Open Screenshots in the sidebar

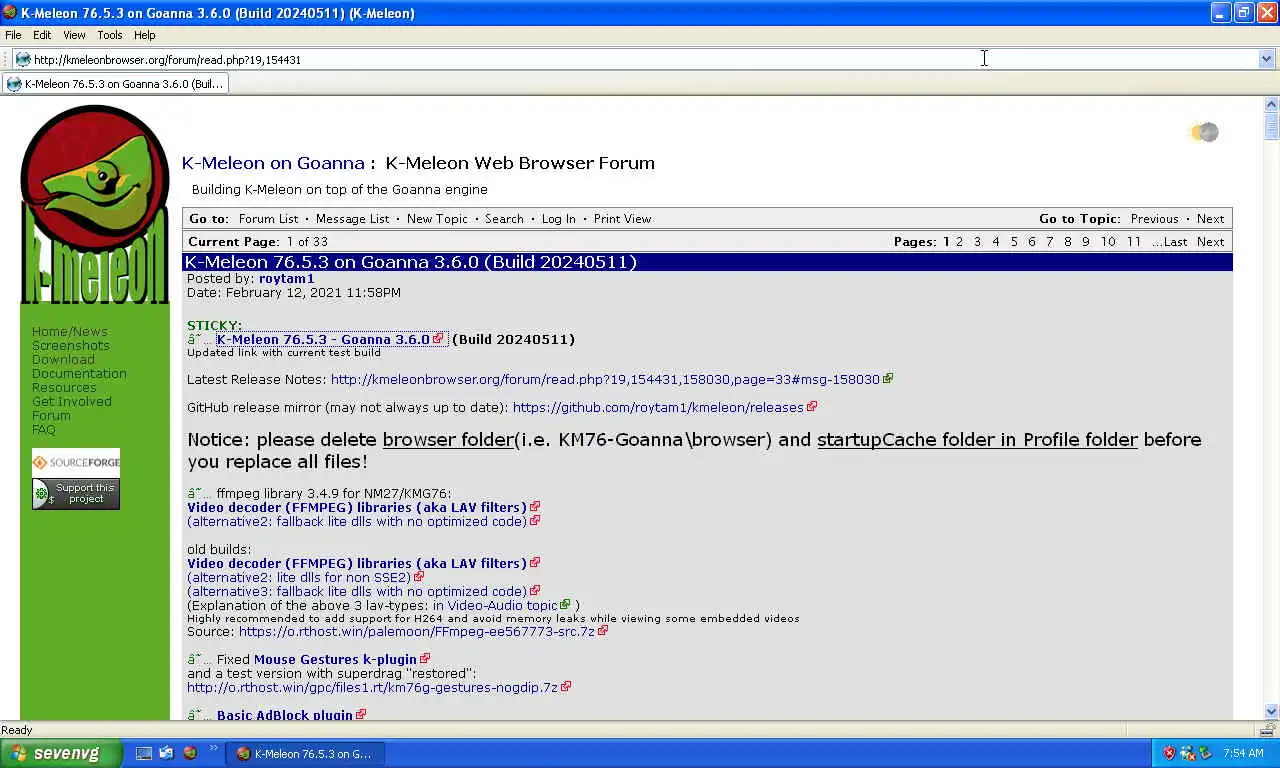pos(70,346)
